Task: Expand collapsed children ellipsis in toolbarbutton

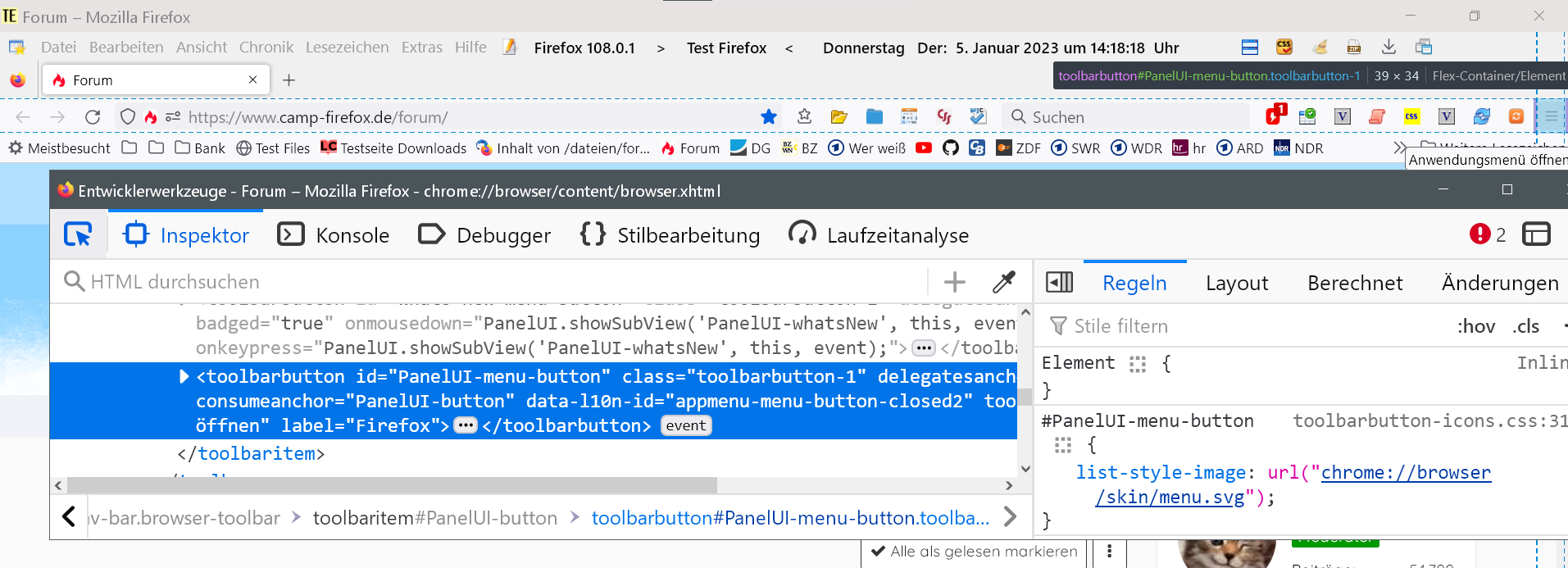Action: click(466, 425)
